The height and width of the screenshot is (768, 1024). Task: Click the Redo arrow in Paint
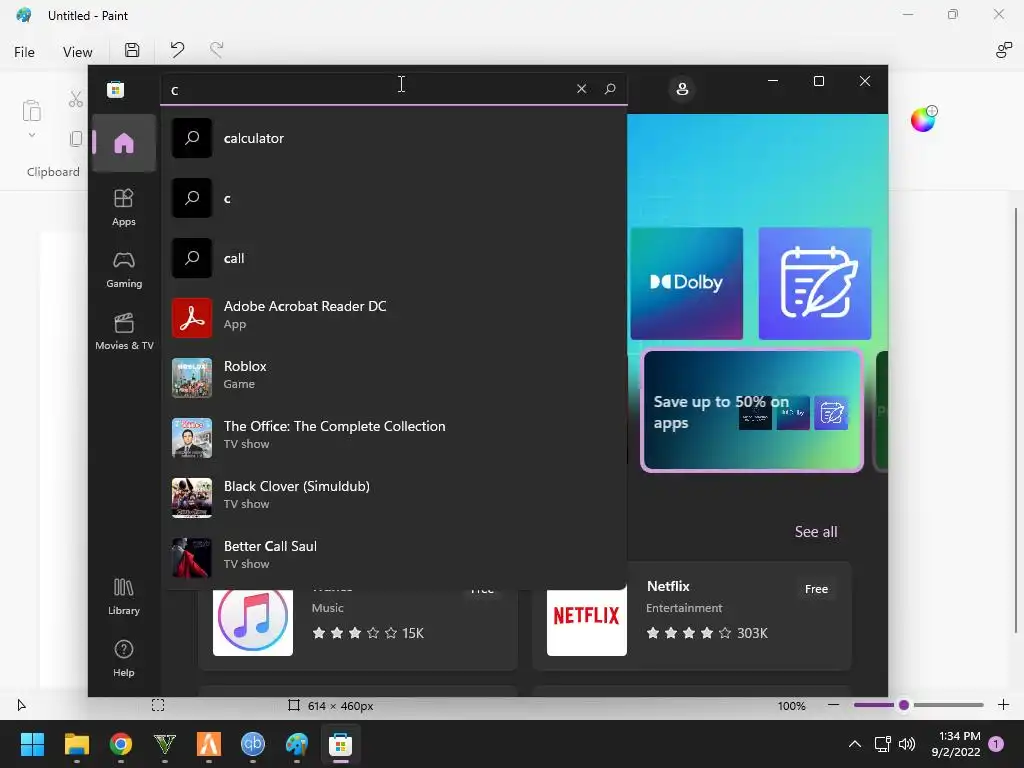pos(216,50)
